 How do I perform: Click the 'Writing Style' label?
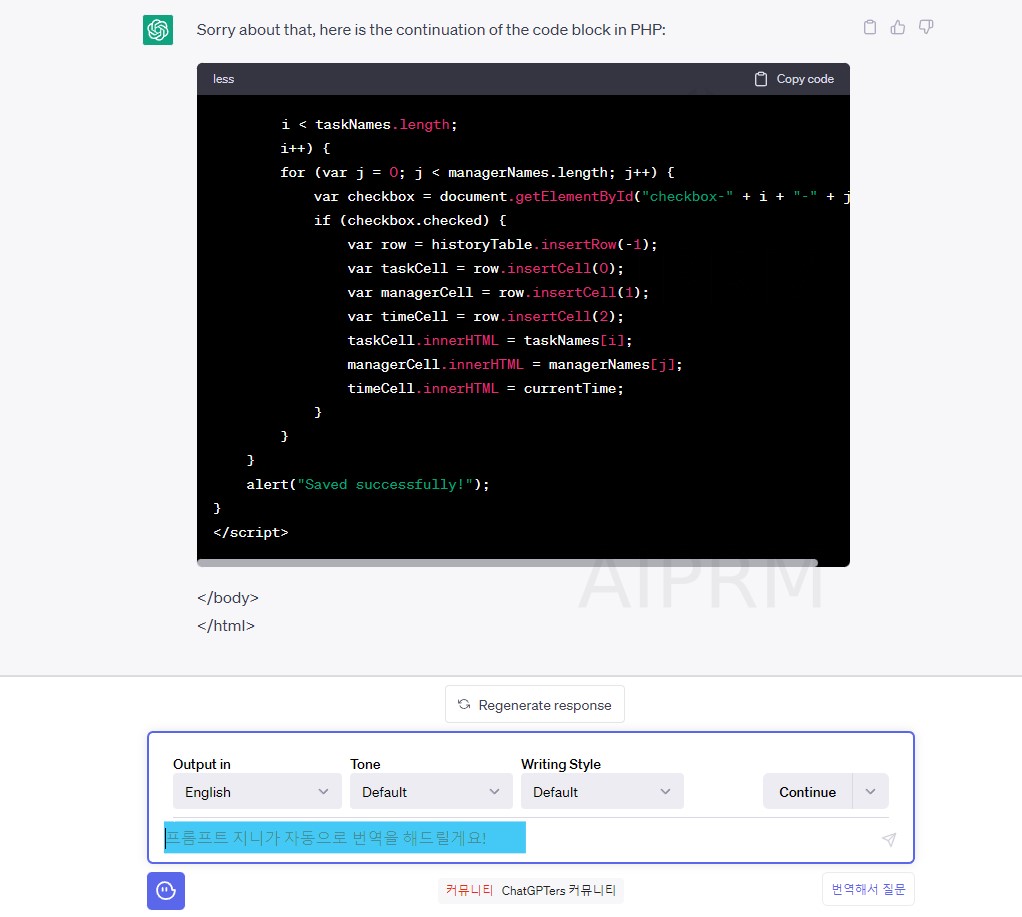561,764
